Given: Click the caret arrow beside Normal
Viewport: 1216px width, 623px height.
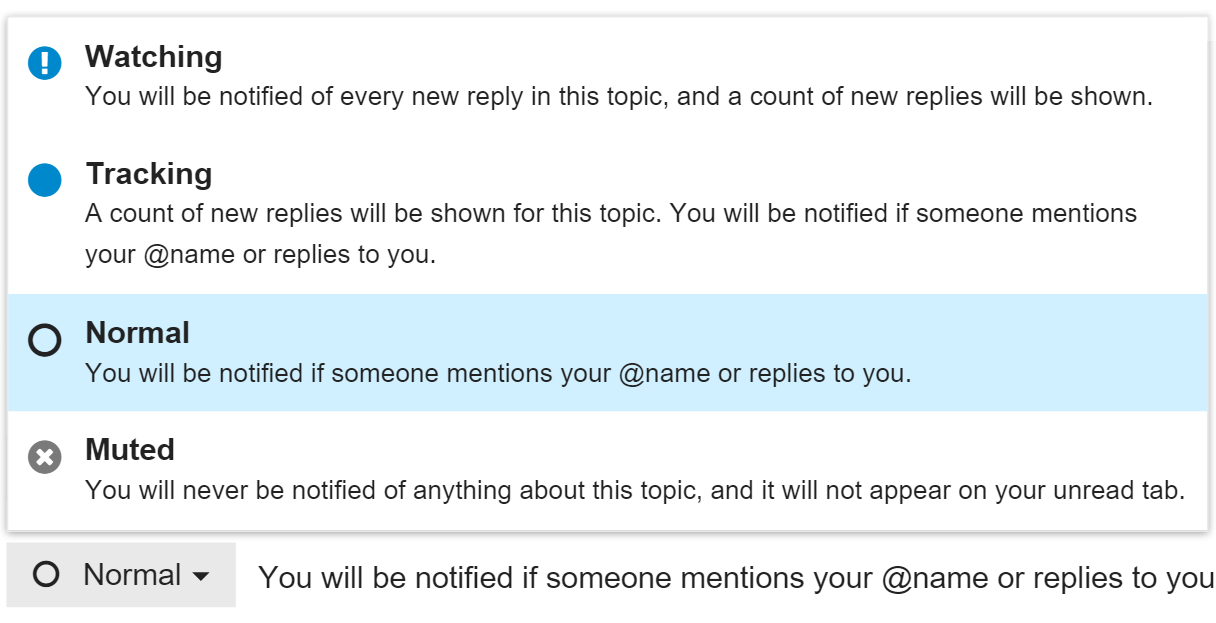Looking at the screenshot, I should [201, 576].
